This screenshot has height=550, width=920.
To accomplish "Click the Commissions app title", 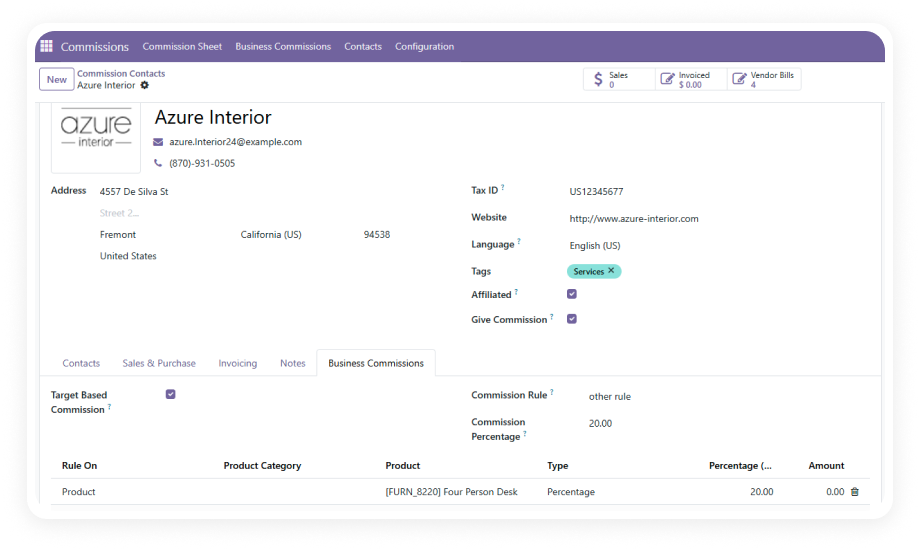I will tap(94, 46).
